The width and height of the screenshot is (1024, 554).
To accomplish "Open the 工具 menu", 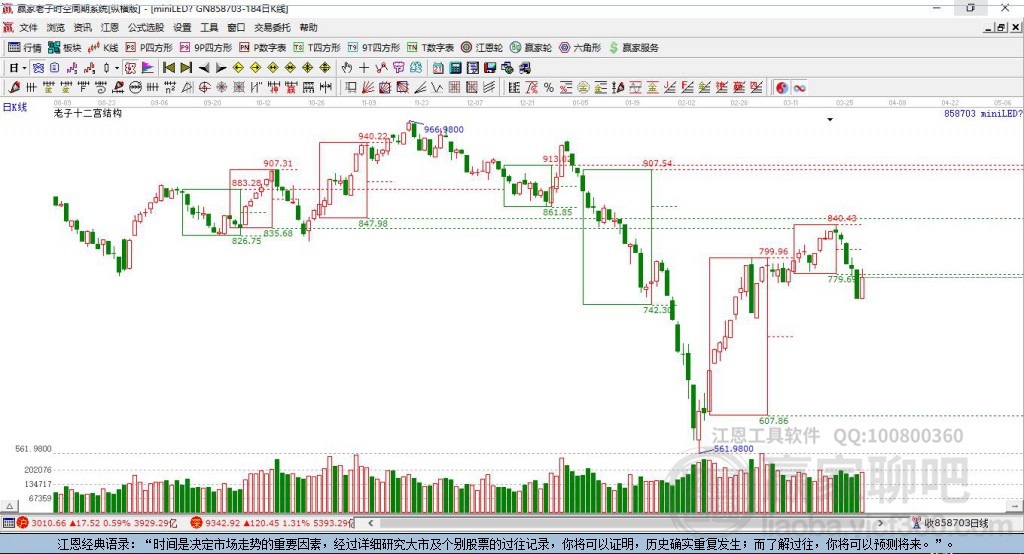I will tap(209, 27).
